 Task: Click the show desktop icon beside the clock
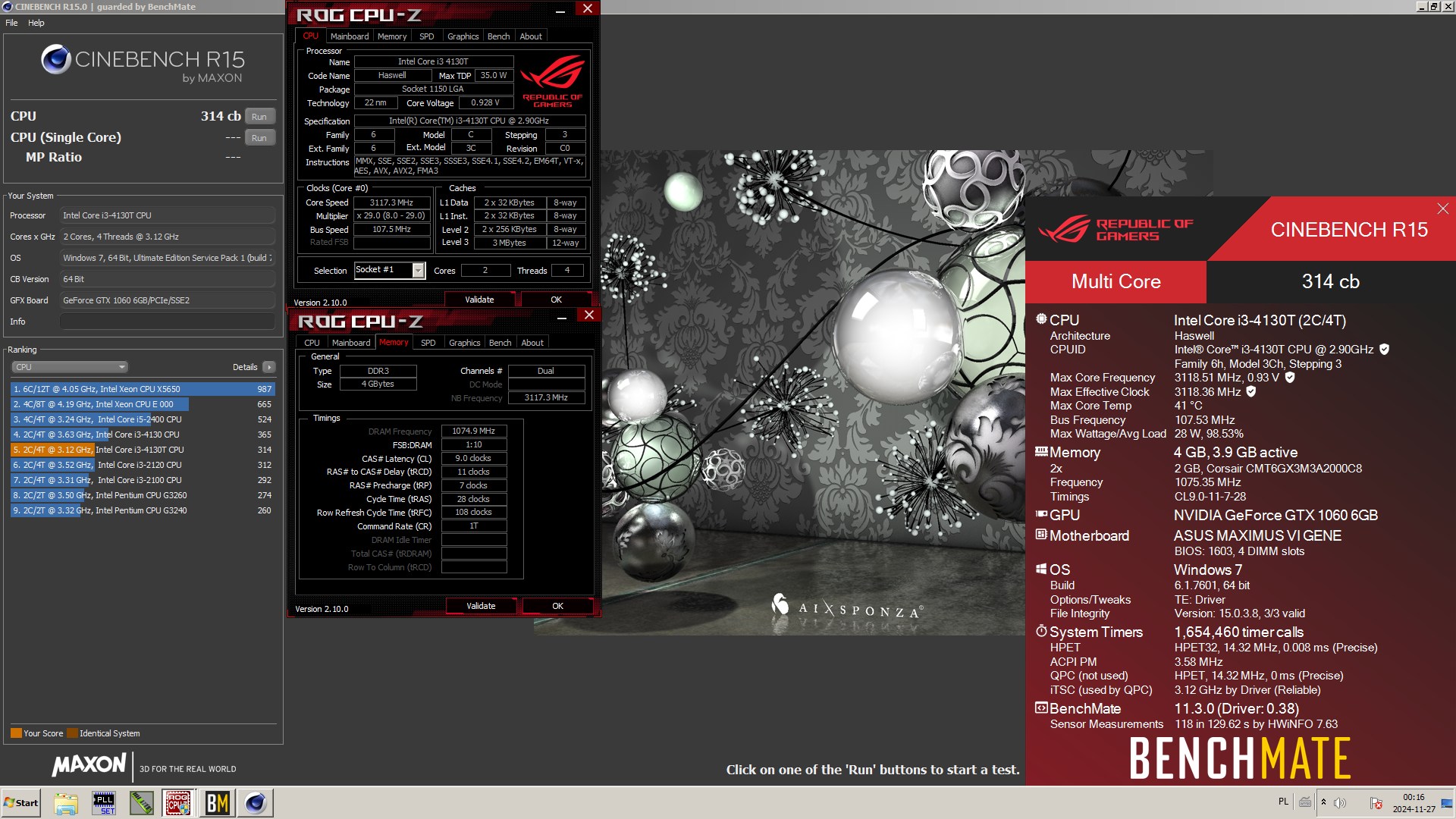click(x=1446, y=803)
